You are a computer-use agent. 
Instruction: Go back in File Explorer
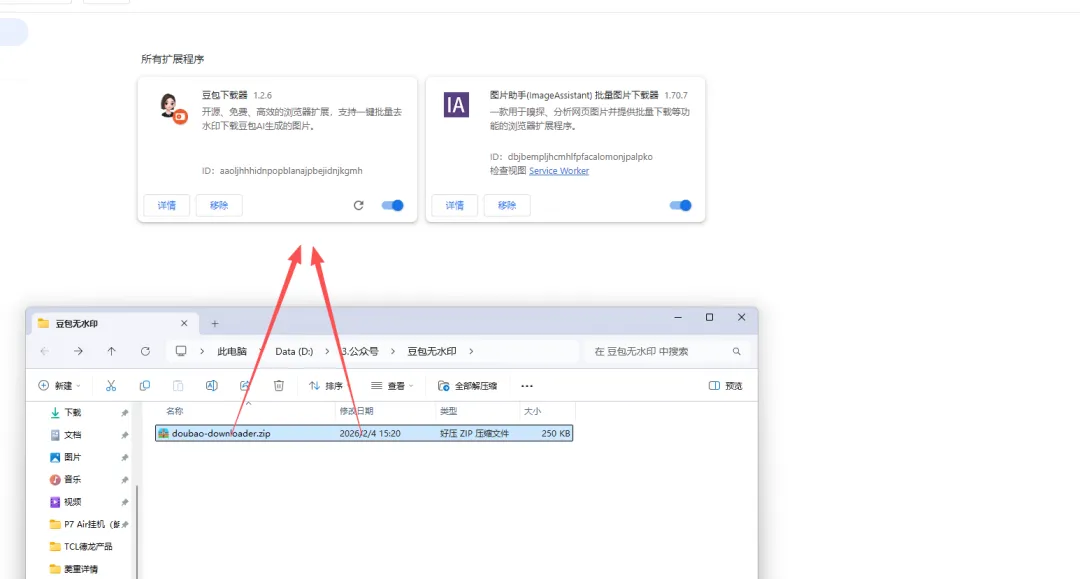click(45, 351)
